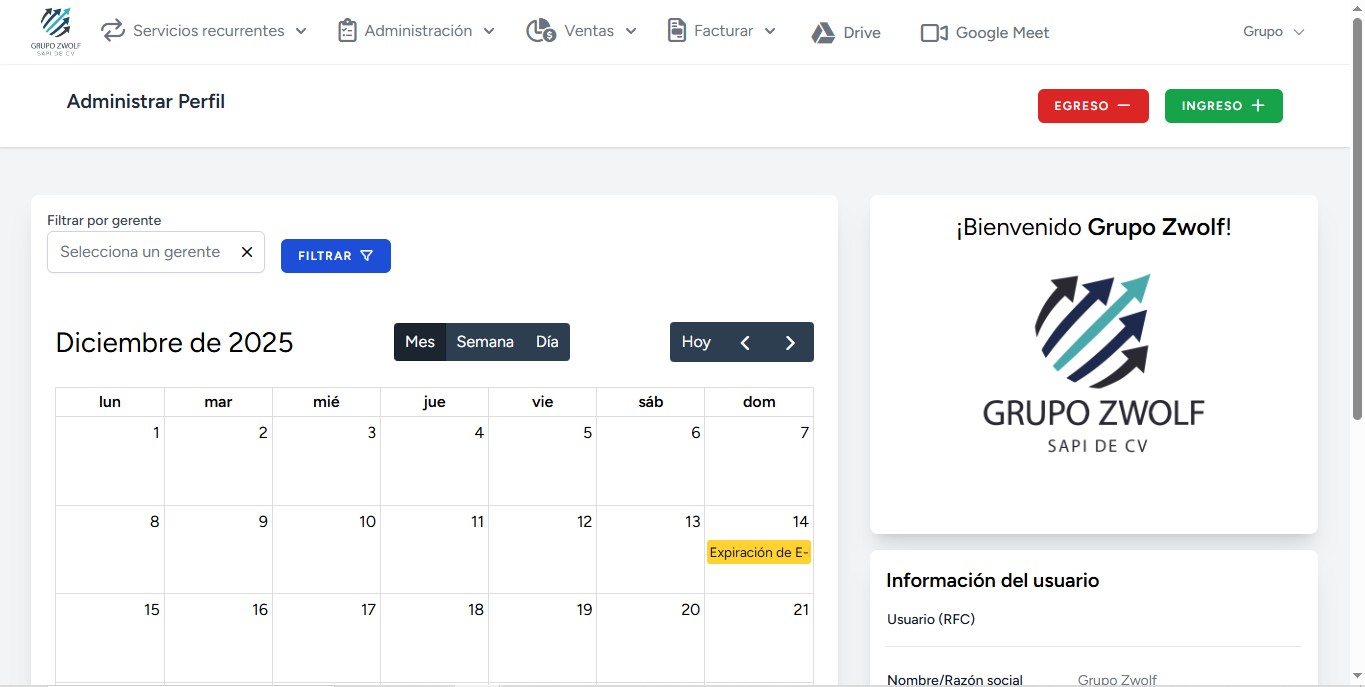Click the green INGRESO button
Image resolution: width=1365 pixels, height=687 pixels.
tap(1223, 105)
